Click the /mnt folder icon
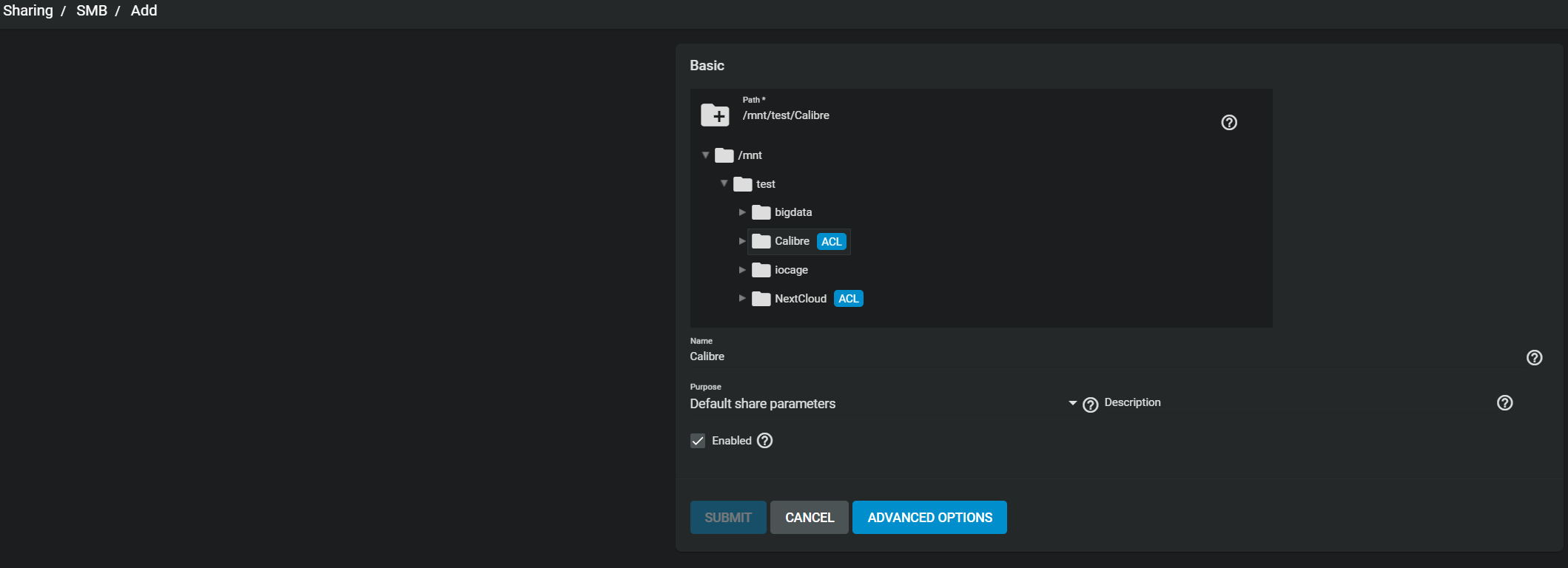The width and height of the screenshot is (1568, 568). [x=724, y=155]
